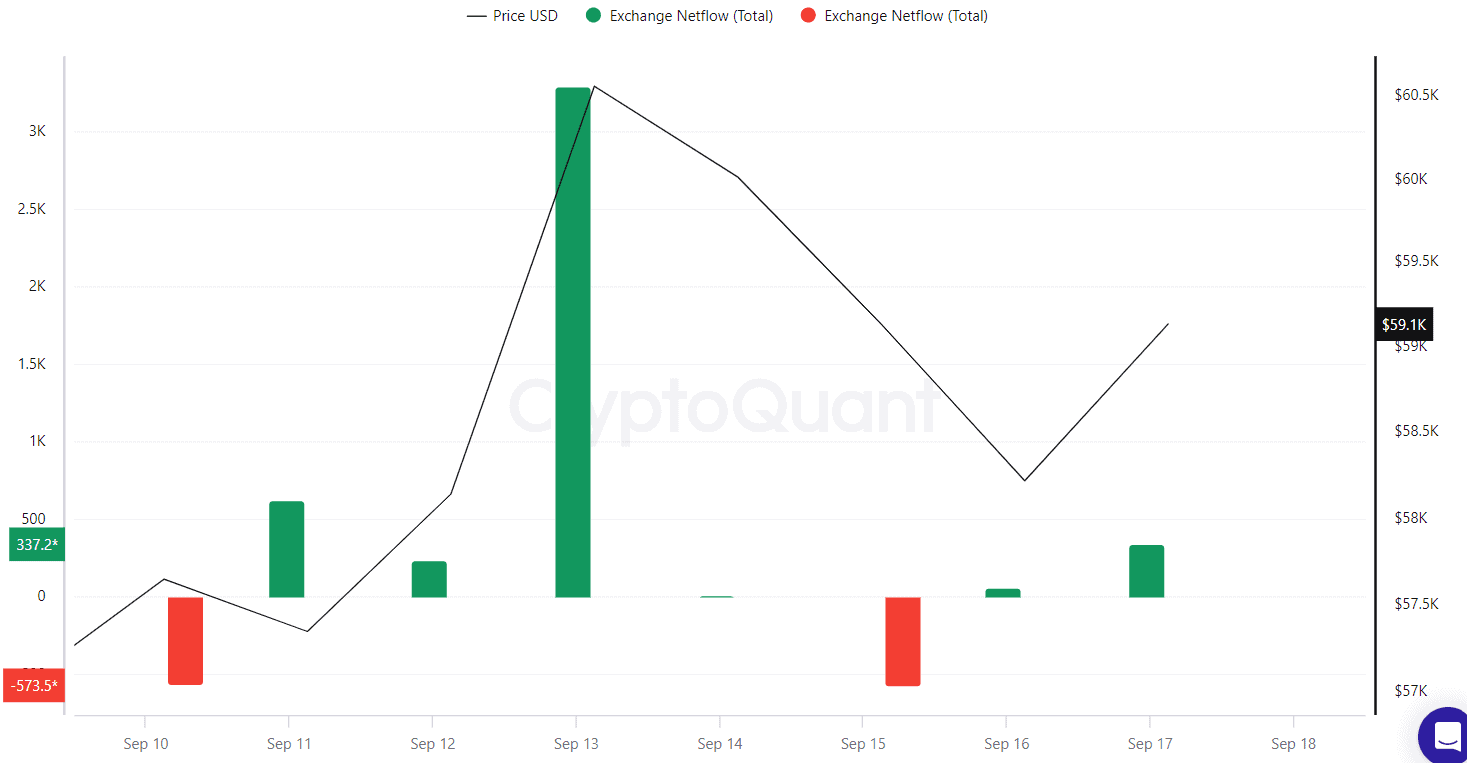Toggle the green Exchange Netflow legend label
This screenshot has height=763, width=1467.
click(691, 16)
